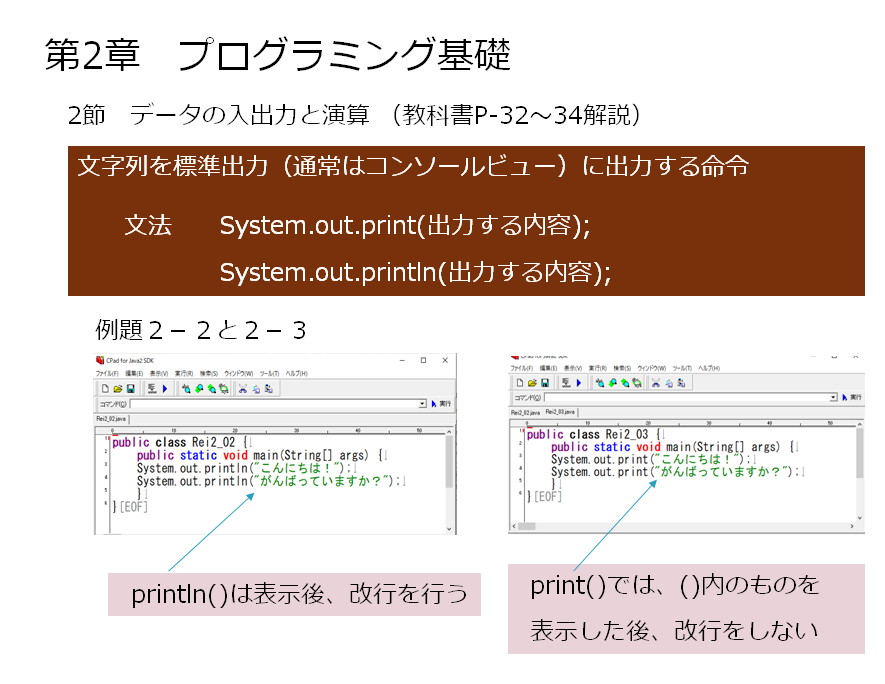Click [EOF] marker in Rei2_02 editor
This screenshot has width=885, height=684.
tap(134, 507)
